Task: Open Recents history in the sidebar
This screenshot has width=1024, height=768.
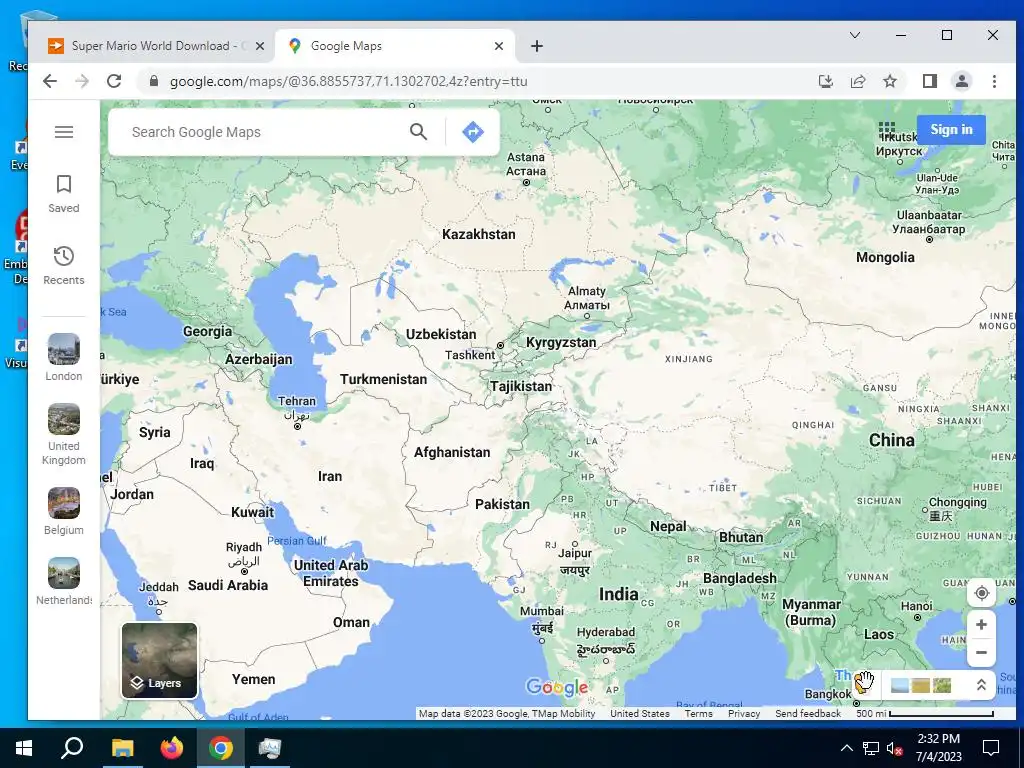Action: pos(63,265)
